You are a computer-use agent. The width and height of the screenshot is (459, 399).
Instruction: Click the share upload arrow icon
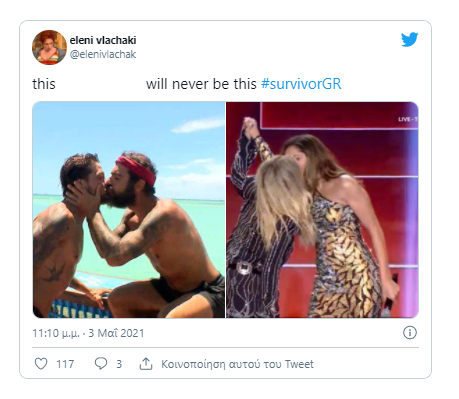[x=146, y=364]
